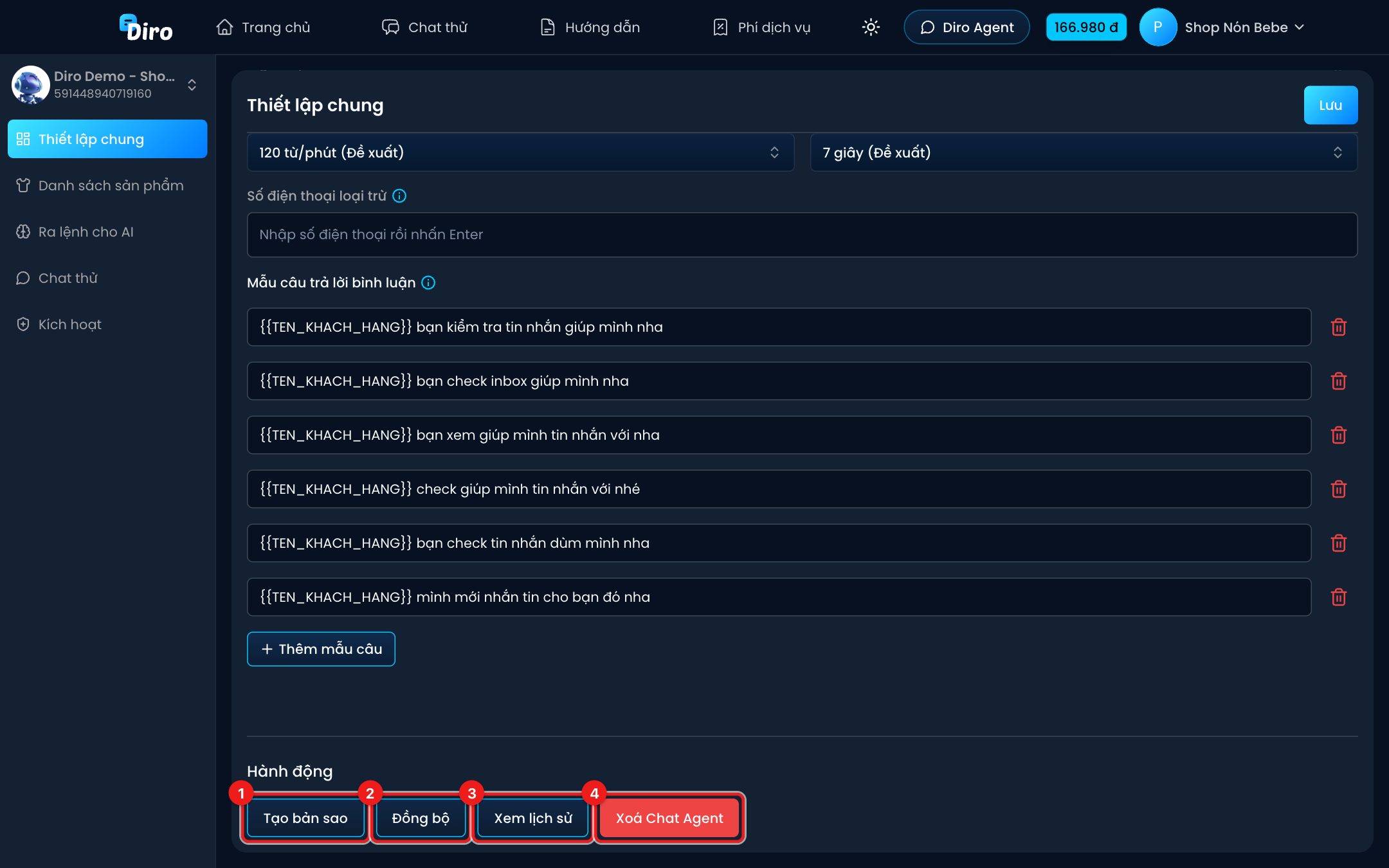Click the Shop Nón Bebe profile avatar
1389x868 pixels.
tap(1157, 27)
